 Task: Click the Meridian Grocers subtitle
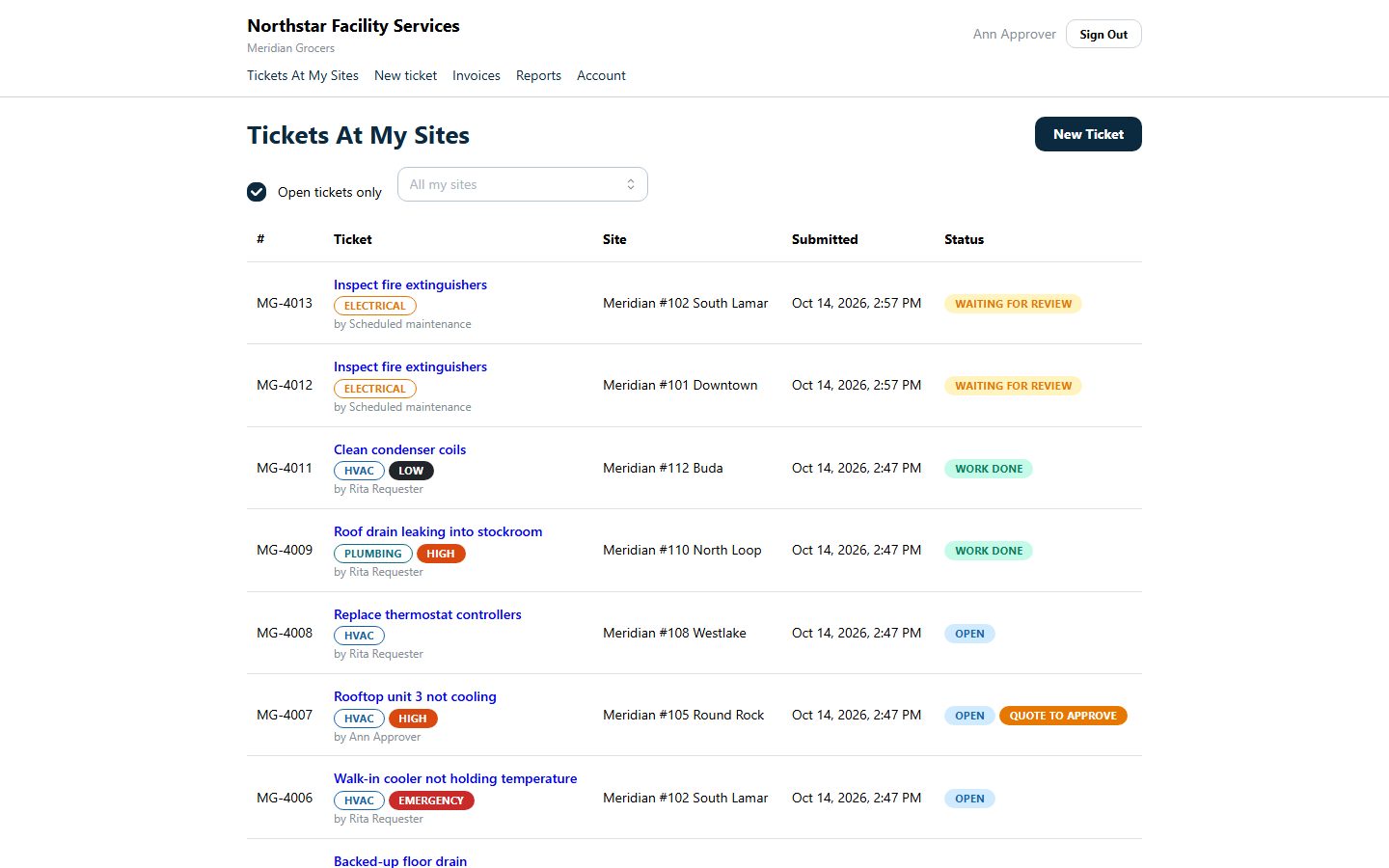(x=290, y=48)
